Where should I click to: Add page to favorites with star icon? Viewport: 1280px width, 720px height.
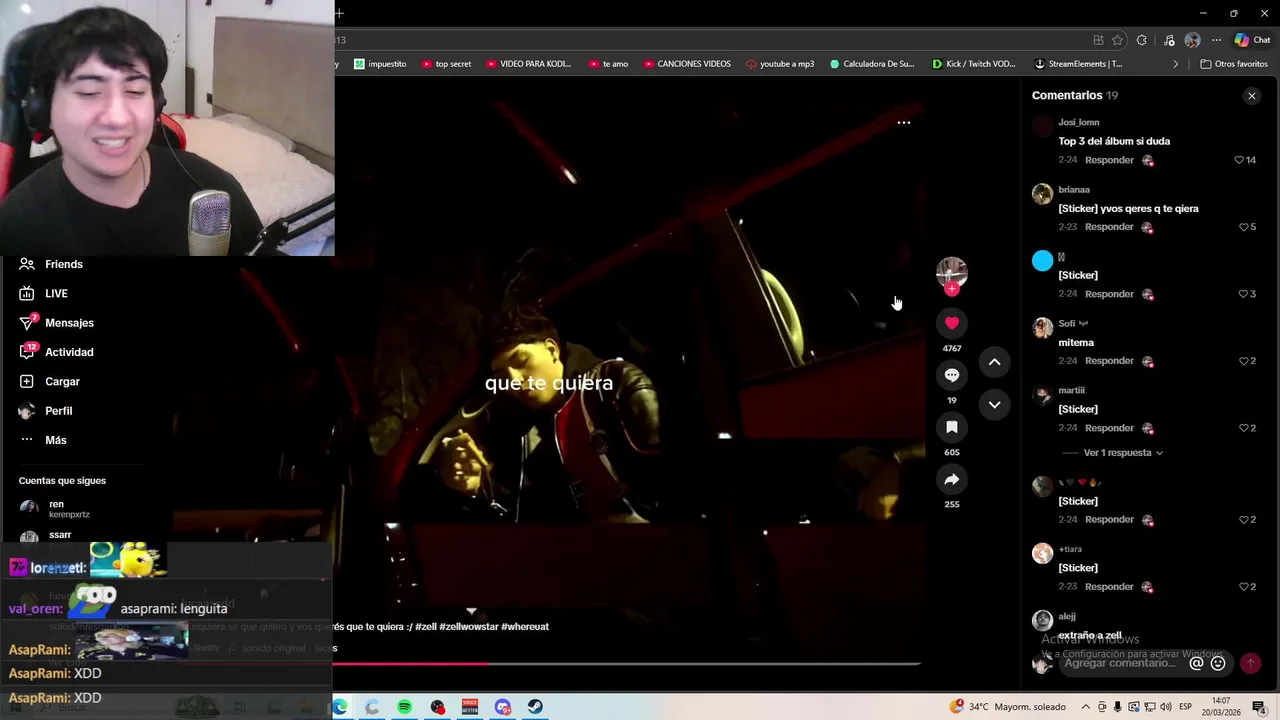tap(1117, 40)
